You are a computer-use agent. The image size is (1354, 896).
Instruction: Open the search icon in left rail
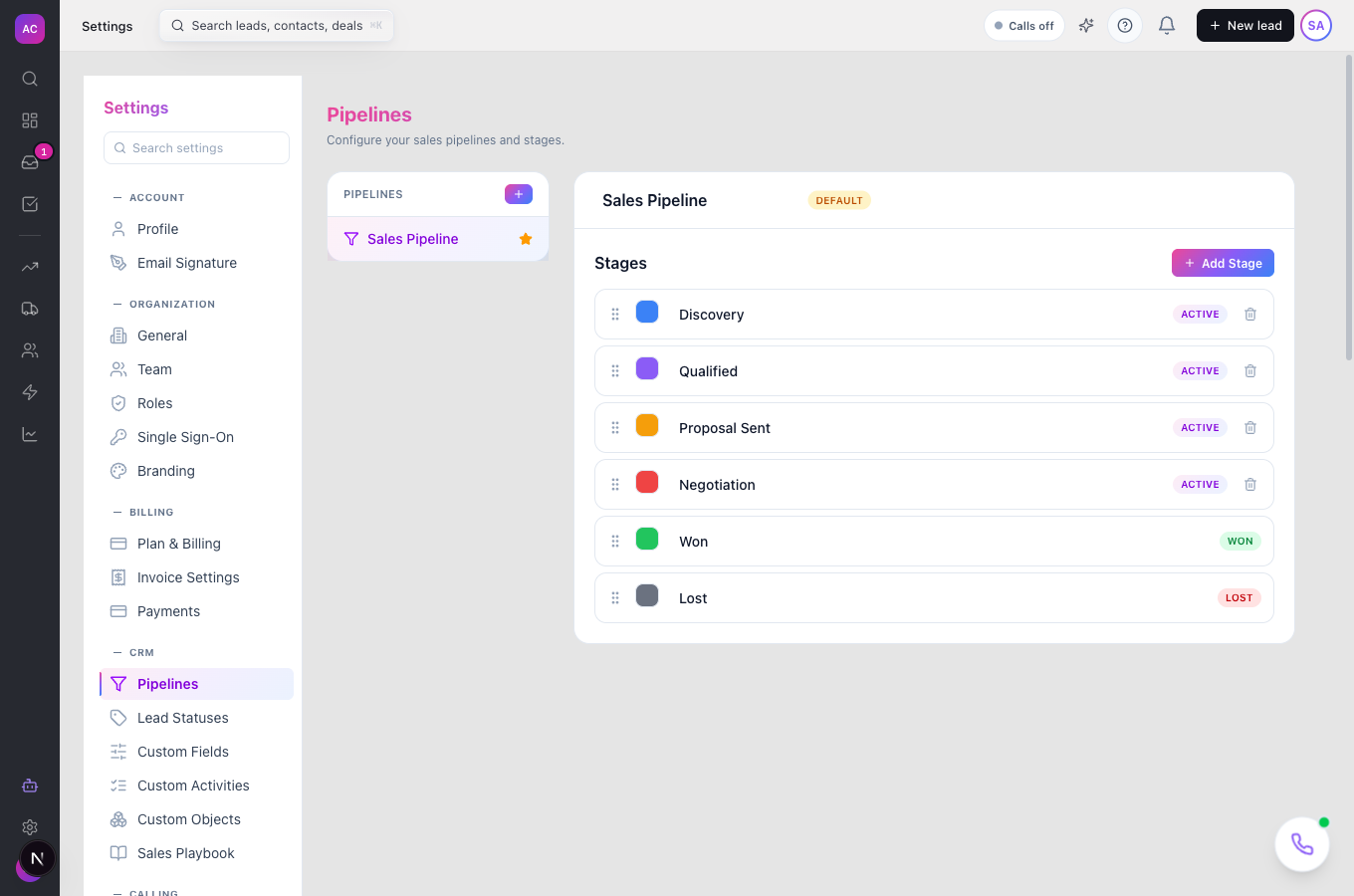point(30,79)
